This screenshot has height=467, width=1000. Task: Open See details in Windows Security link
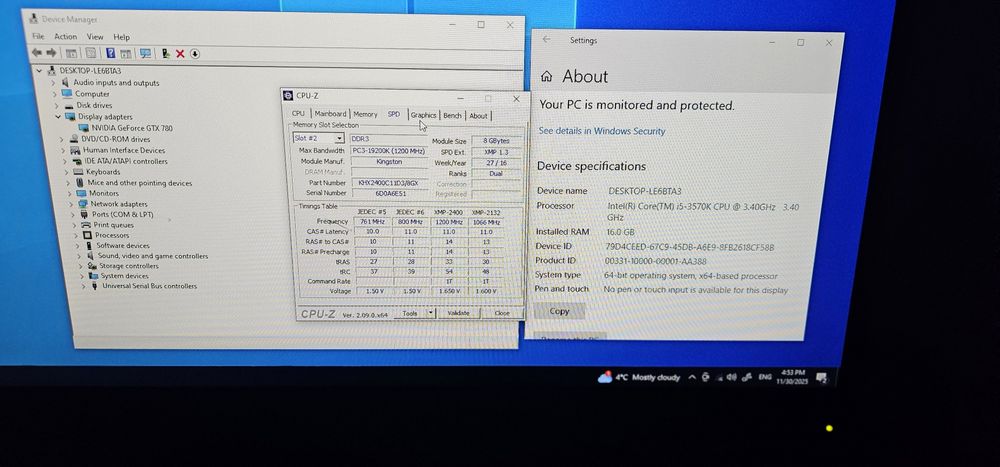pos(602,131)
